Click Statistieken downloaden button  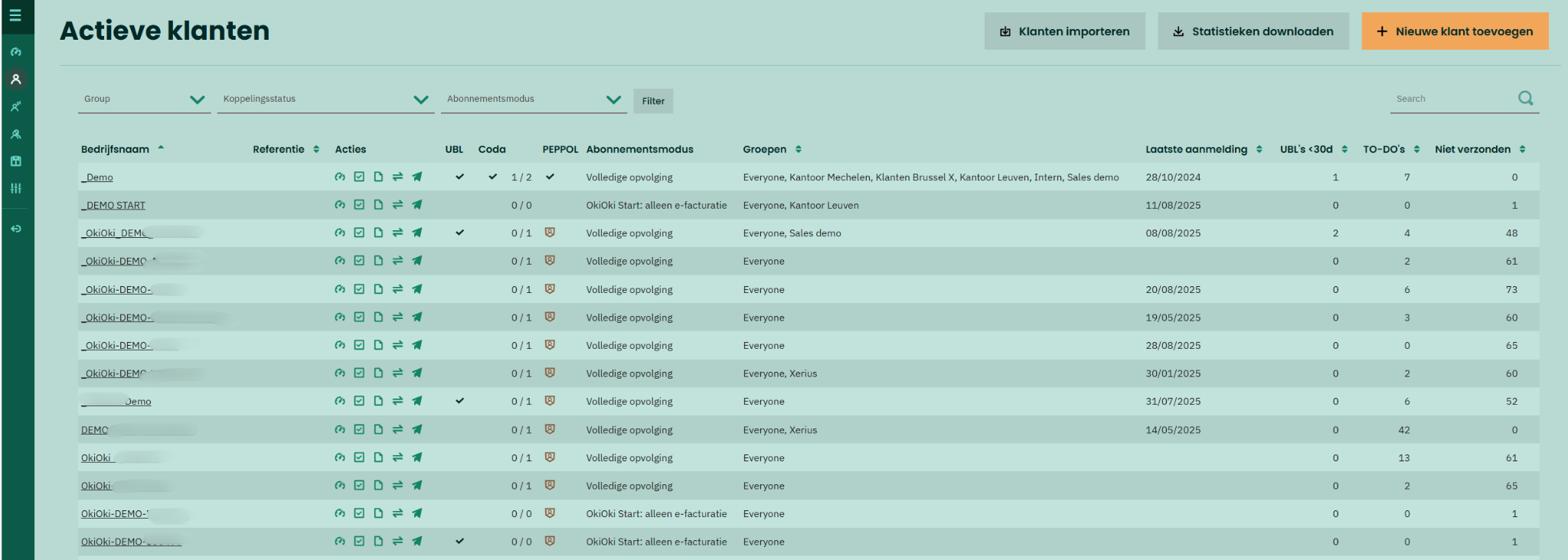[x=1253, y=31]
